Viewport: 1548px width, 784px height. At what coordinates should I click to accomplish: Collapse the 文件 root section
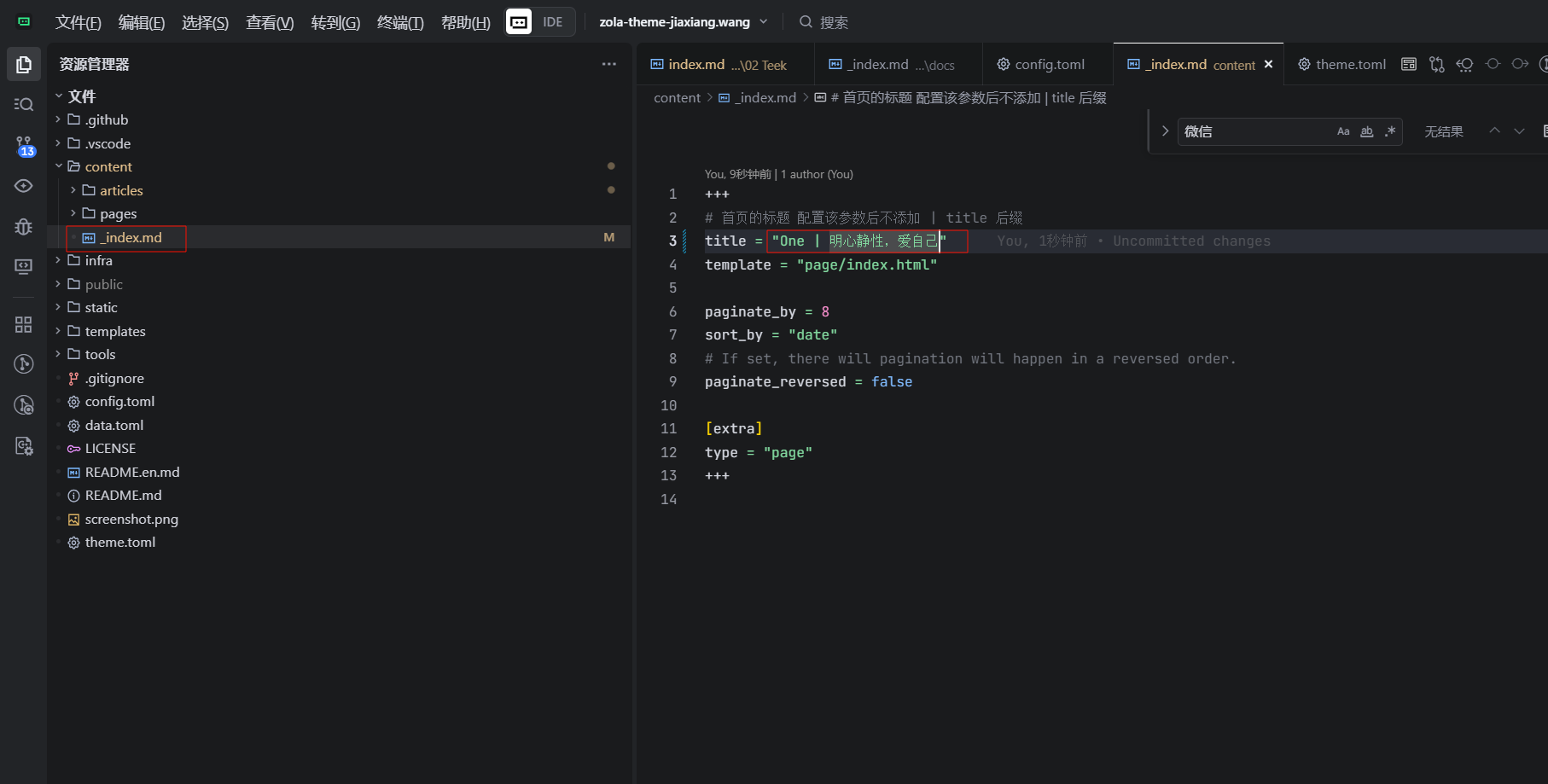[x=59, y=96]
